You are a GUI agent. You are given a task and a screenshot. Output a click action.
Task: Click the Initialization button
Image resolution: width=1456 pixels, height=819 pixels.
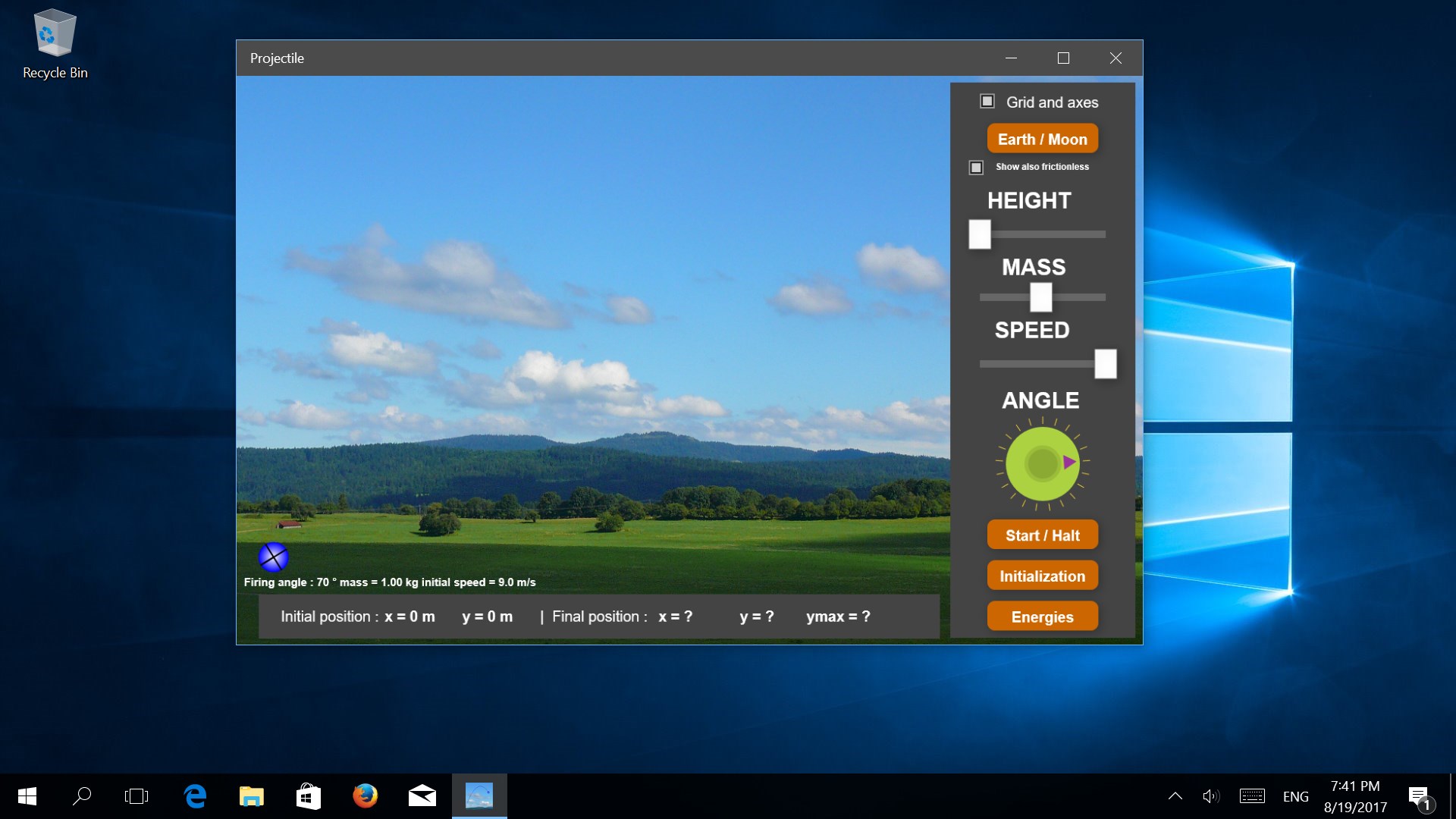1042,576
